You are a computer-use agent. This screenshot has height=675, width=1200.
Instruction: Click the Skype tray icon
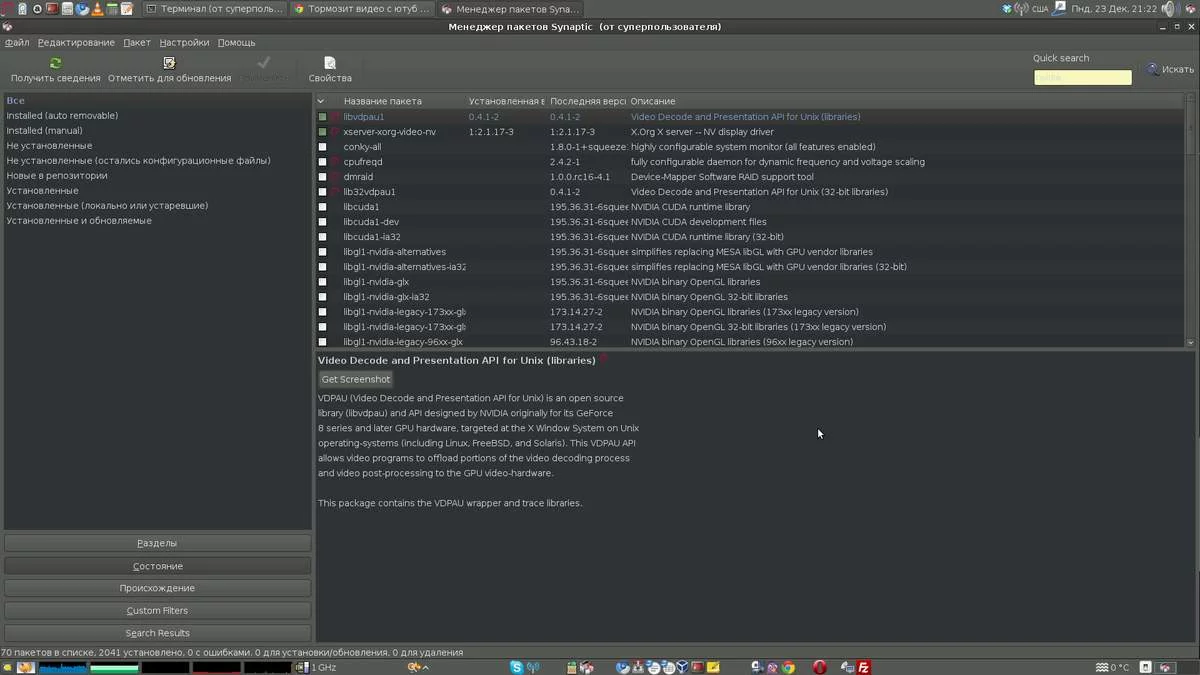click(516, 667)
